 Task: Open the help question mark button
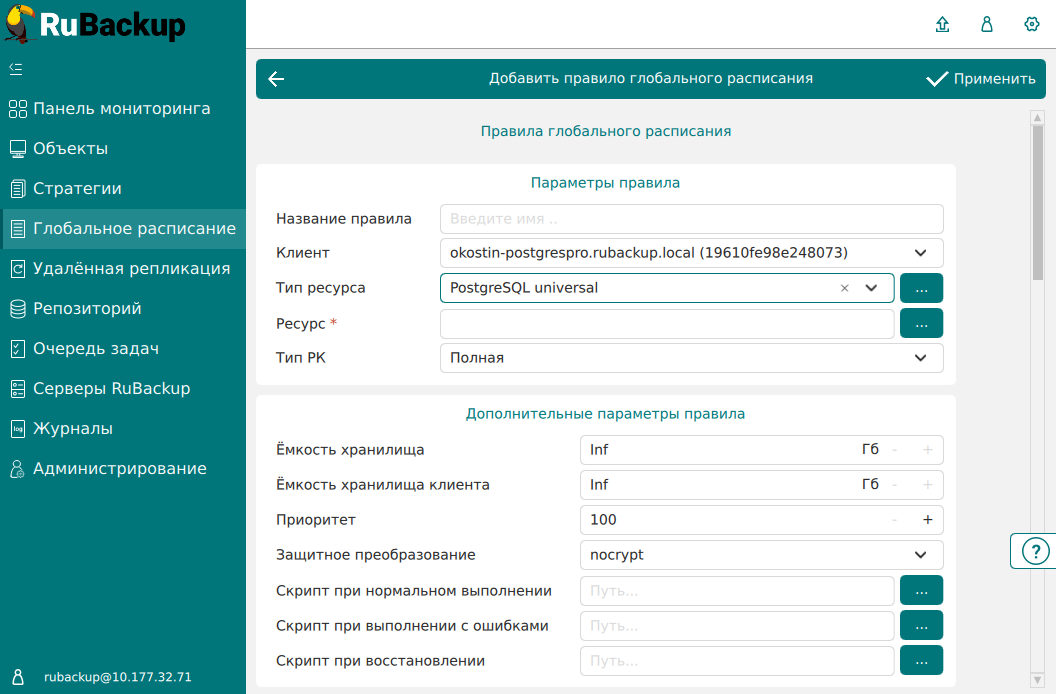pyautogui.click(x=1032, y=551)
